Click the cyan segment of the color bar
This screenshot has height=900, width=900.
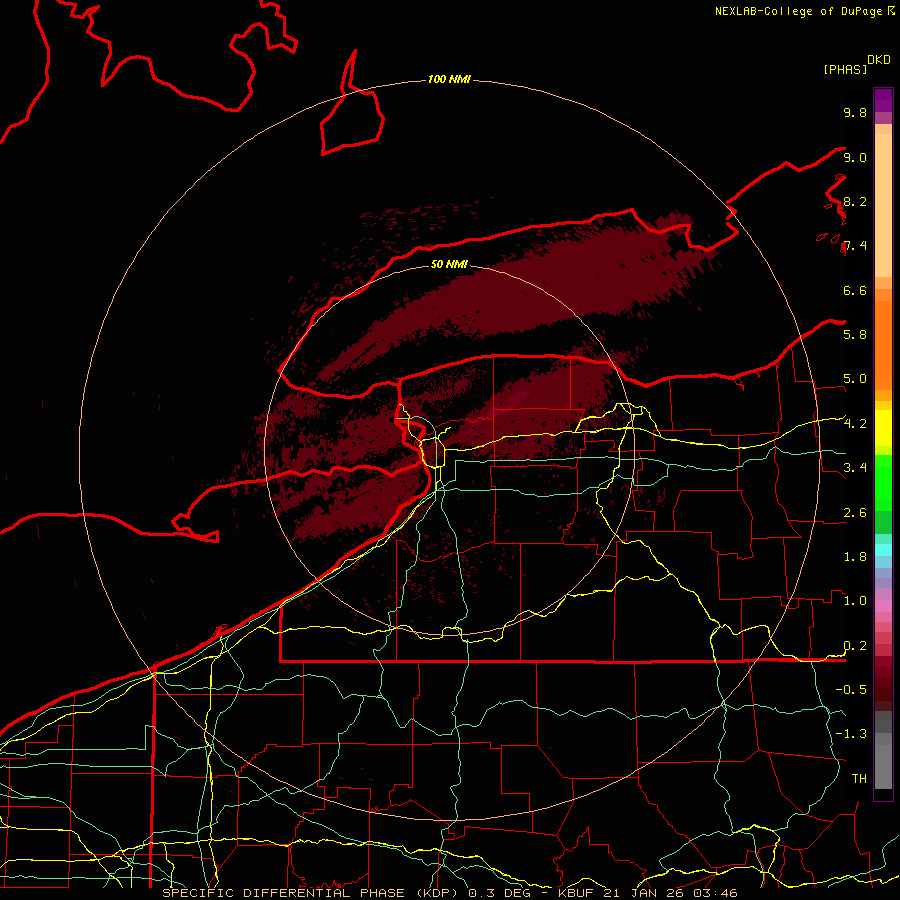click(883, 549)
